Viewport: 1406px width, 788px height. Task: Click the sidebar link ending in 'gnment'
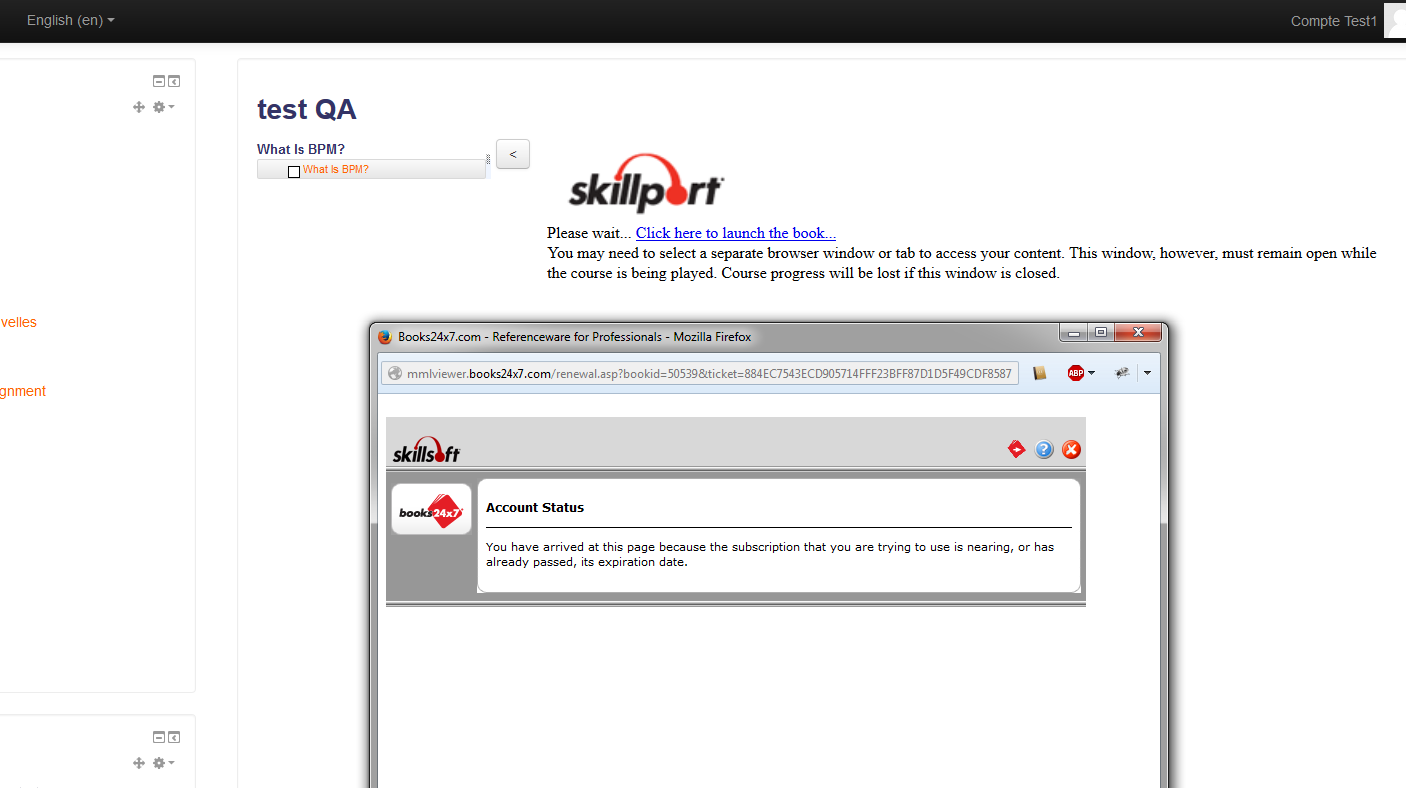click(23, 391)
